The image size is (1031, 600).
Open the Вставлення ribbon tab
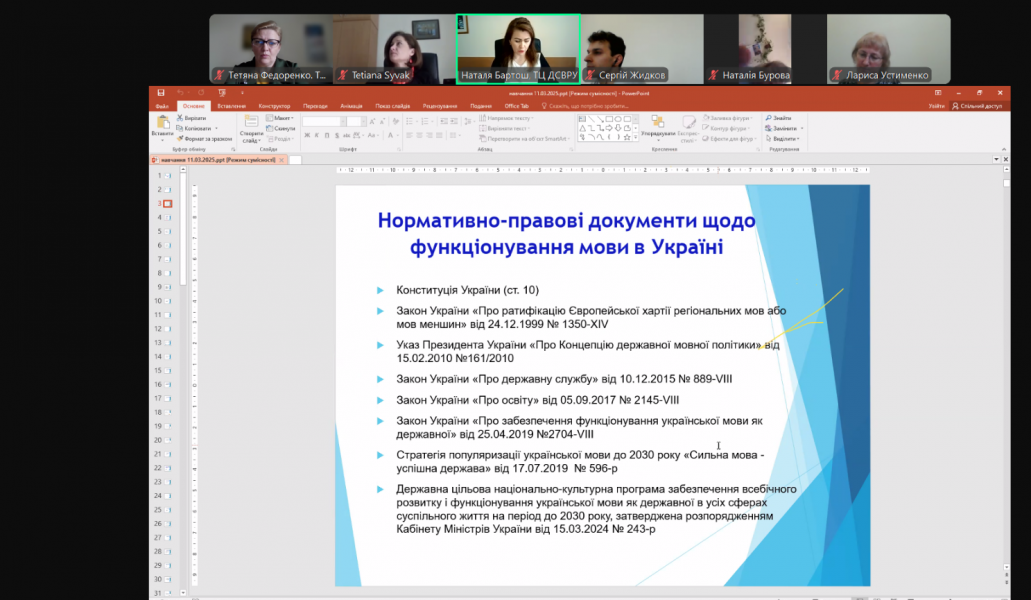coord(231,105)
